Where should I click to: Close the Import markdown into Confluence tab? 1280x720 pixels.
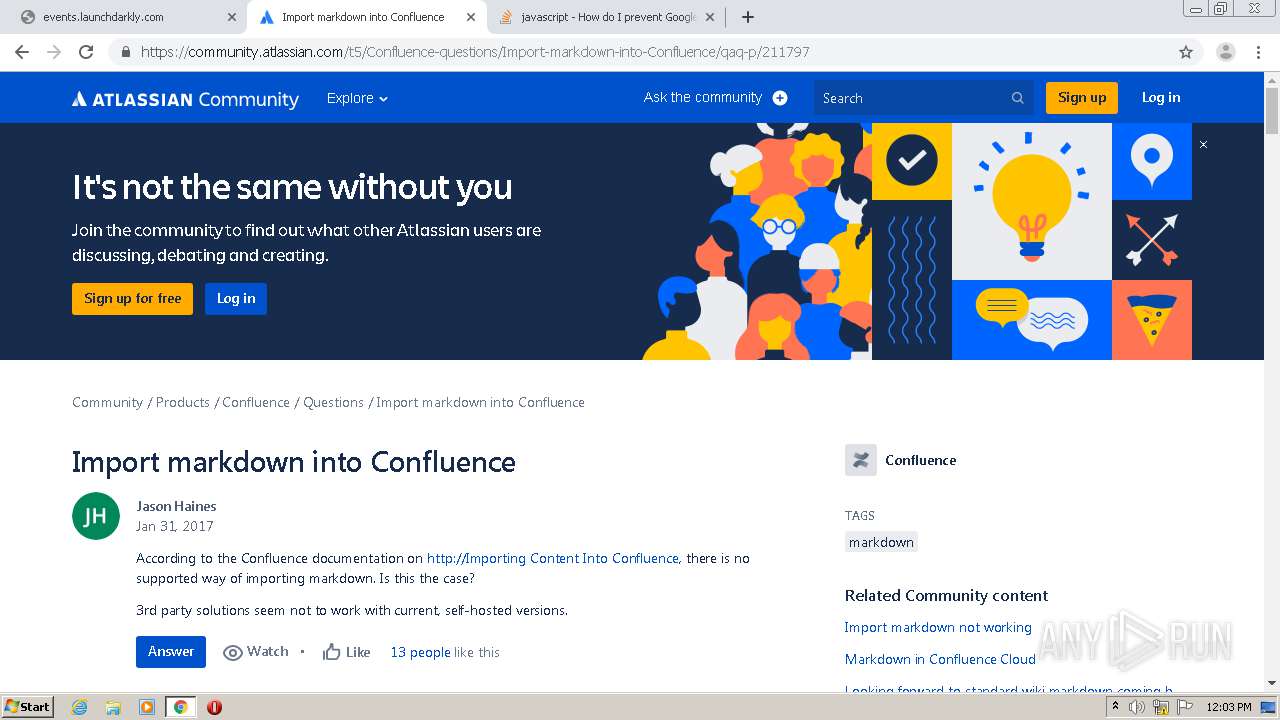[470, 17]
